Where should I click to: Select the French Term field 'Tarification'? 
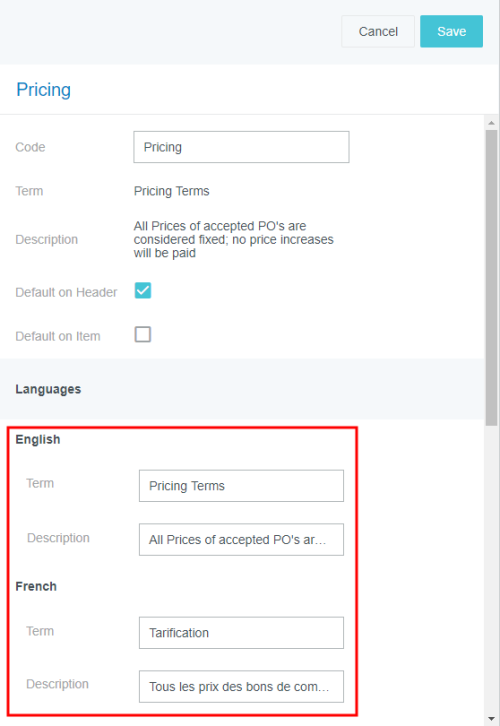(241, 632)
